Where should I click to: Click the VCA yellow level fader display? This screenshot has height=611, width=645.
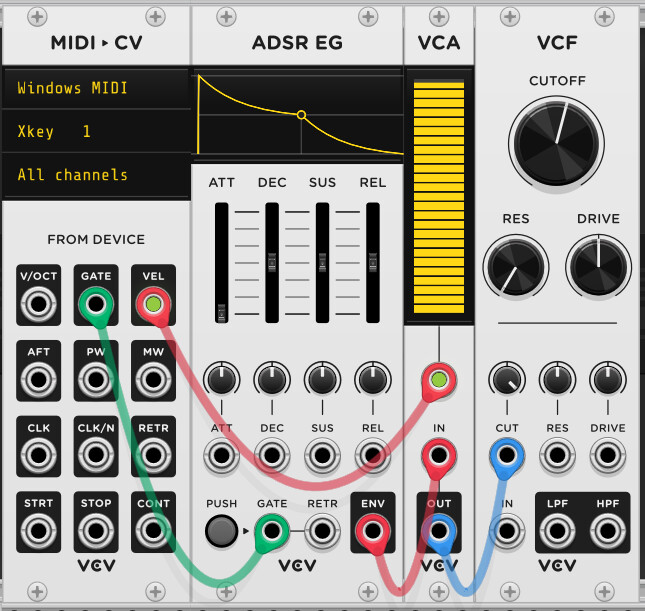439,197
